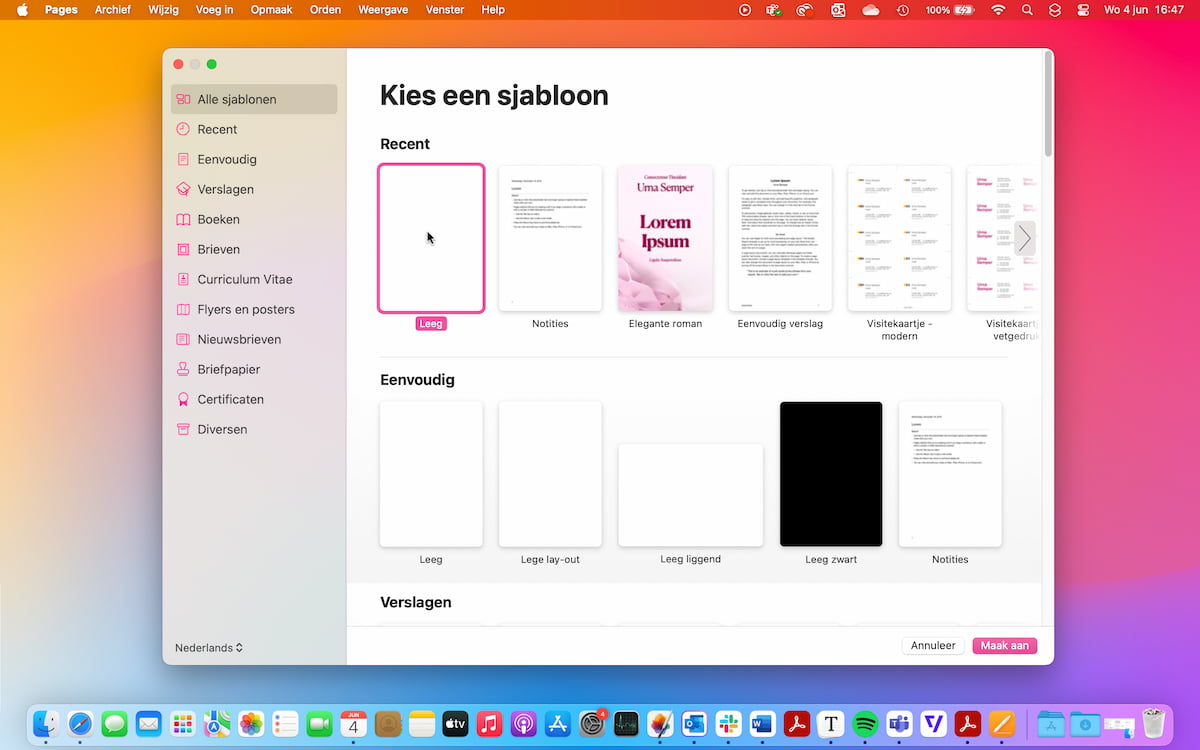1200x750 pixels.
Task: Open Spotlight search in the menu bar
Action: [x=1027, y=10]
